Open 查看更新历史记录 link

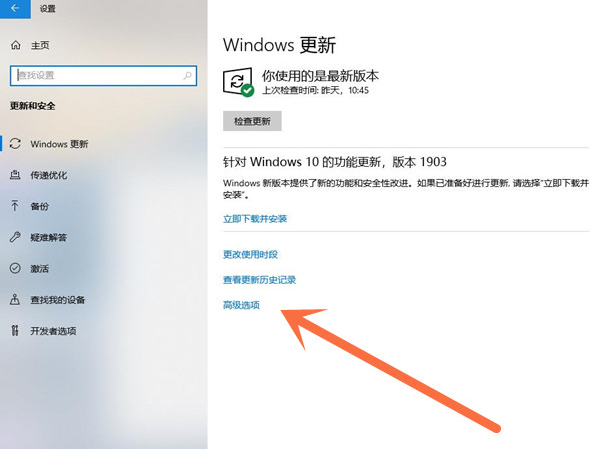coord(260,280)
